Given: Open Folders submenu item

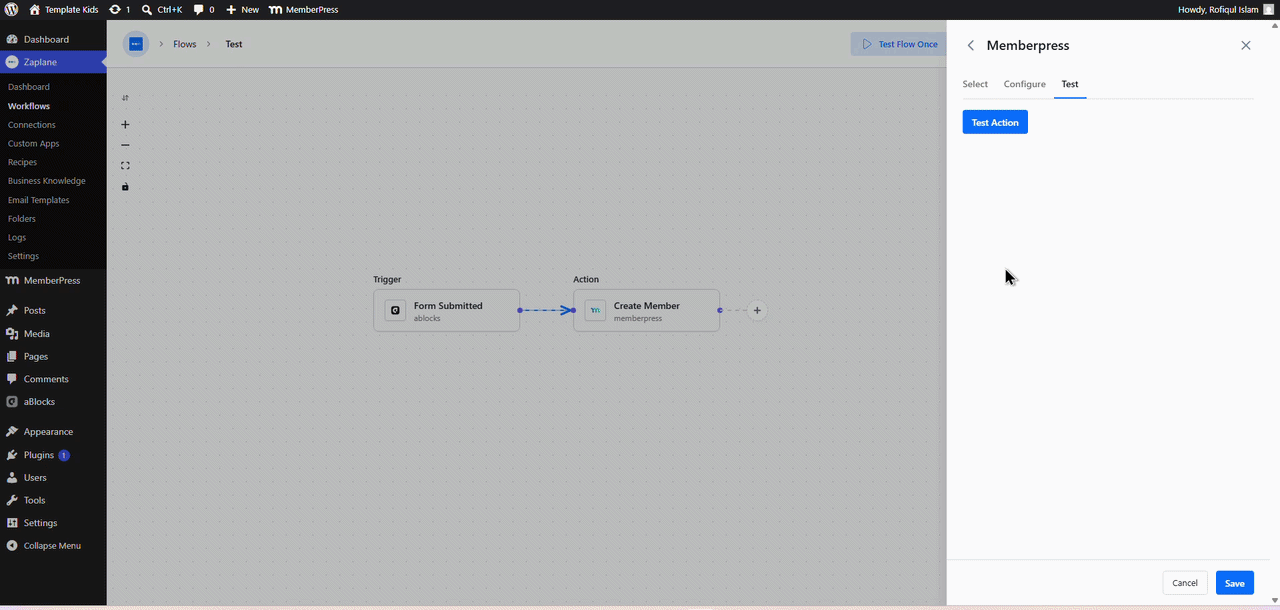Looking at the screenshot, I should [22, 218].
